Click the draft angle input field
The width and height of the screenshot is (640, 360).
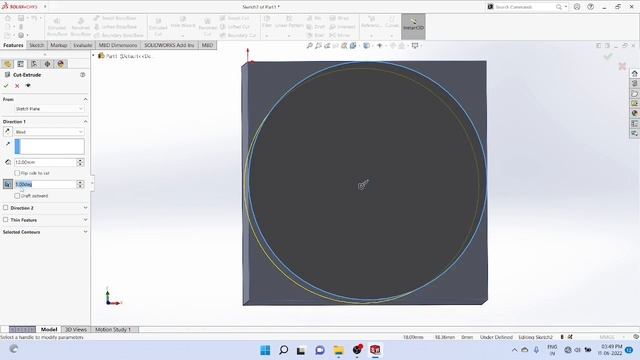tap(45, 184)
